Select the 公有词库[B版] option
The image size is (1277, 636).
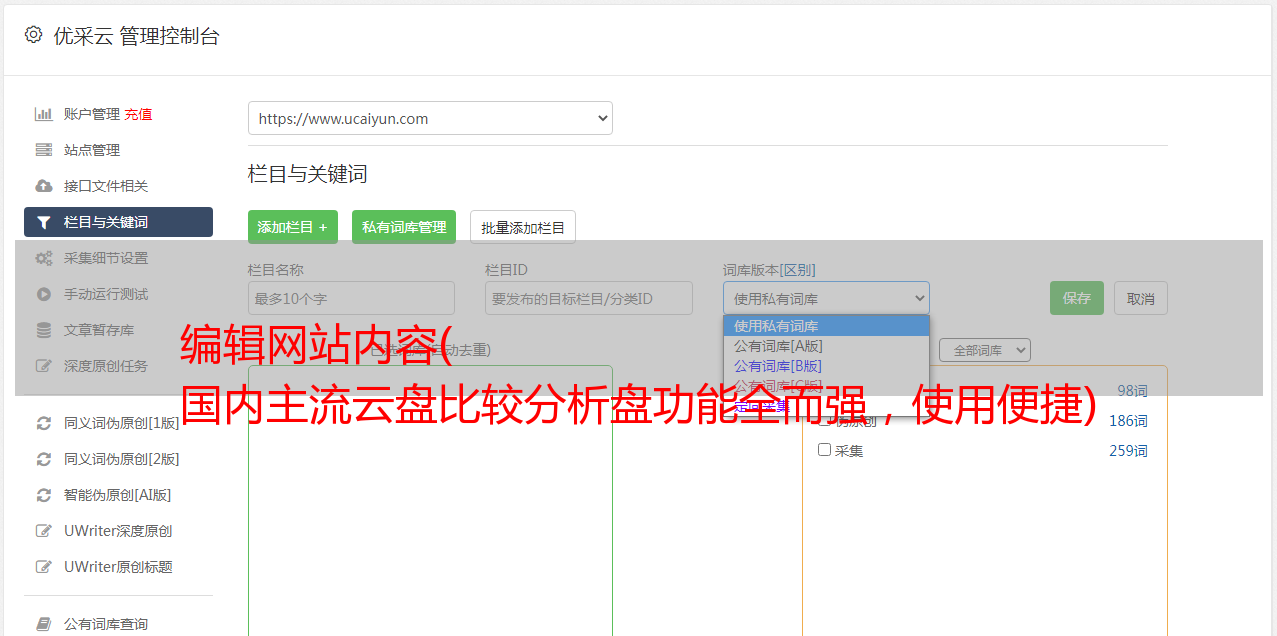[x=826, y=366]
